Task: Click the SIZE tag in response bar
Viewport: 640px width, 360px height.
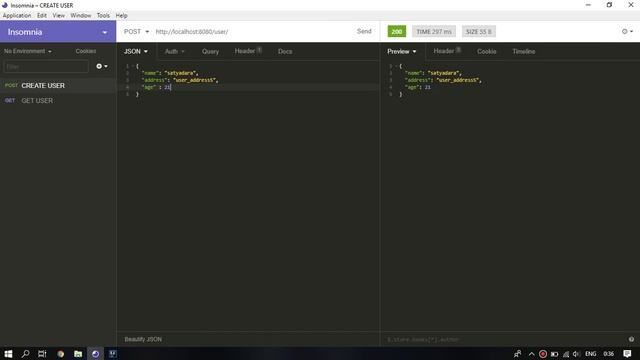Action: coord(479,31)
